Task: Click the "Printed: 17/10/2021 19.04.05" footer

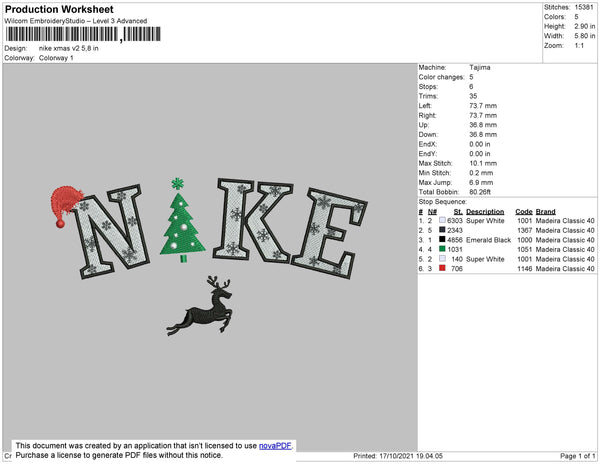Action: [398, 456]
